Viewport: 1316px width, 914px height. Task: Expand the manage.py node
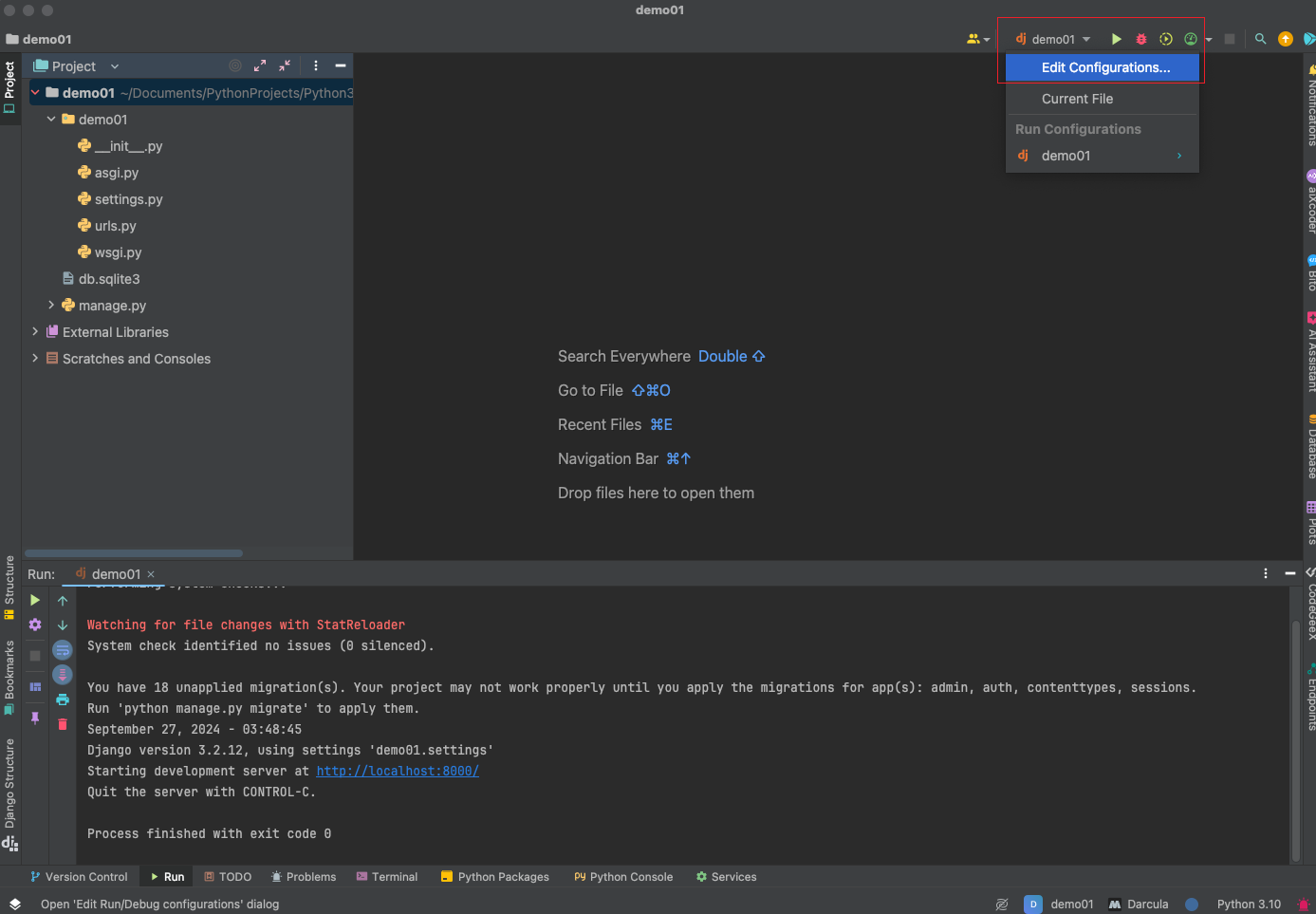click(x=51, y=306)
